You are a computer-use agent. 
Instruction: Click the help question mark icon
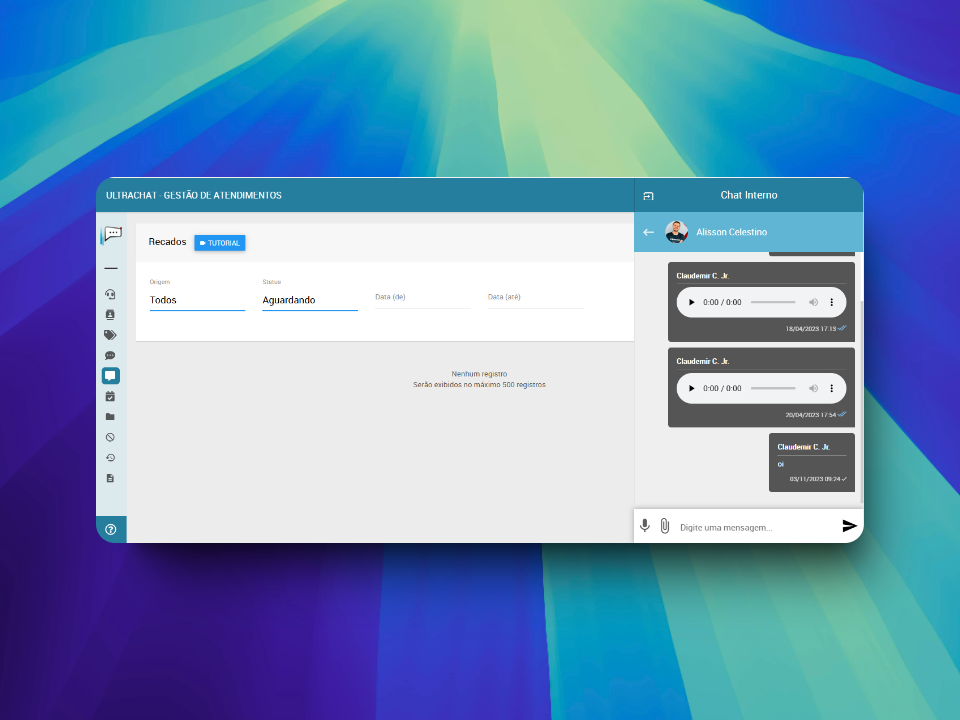111,529
